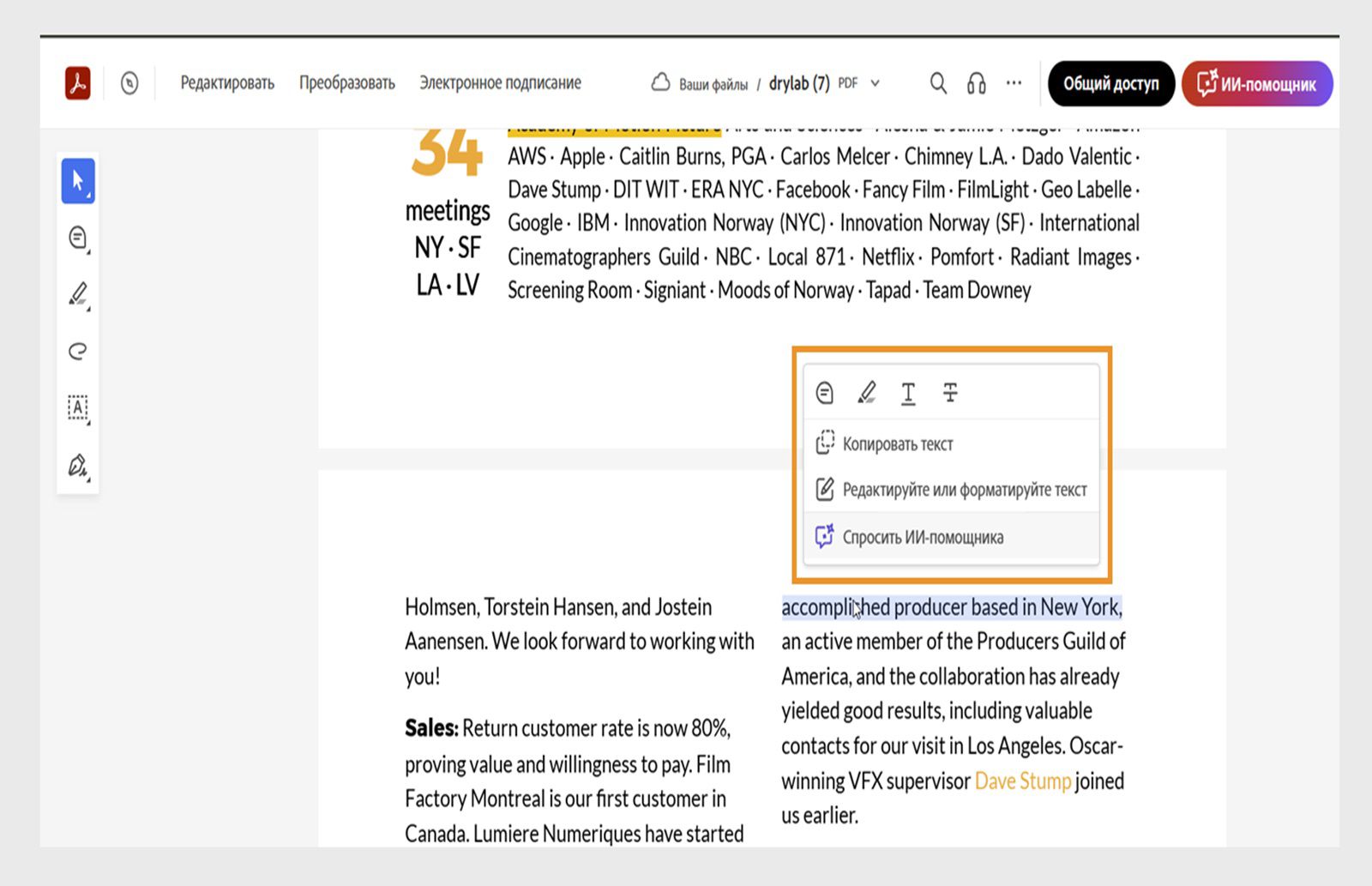Click the Adobe Acrobat home logo

coord(78,83)
